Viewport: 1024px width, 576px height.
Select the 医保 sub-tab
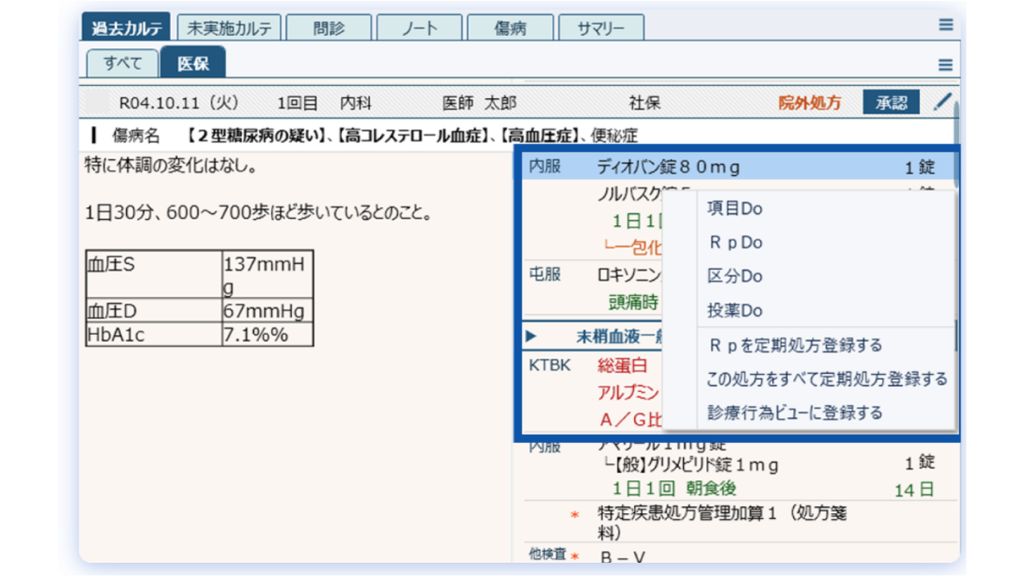click(x=193, y=63)
